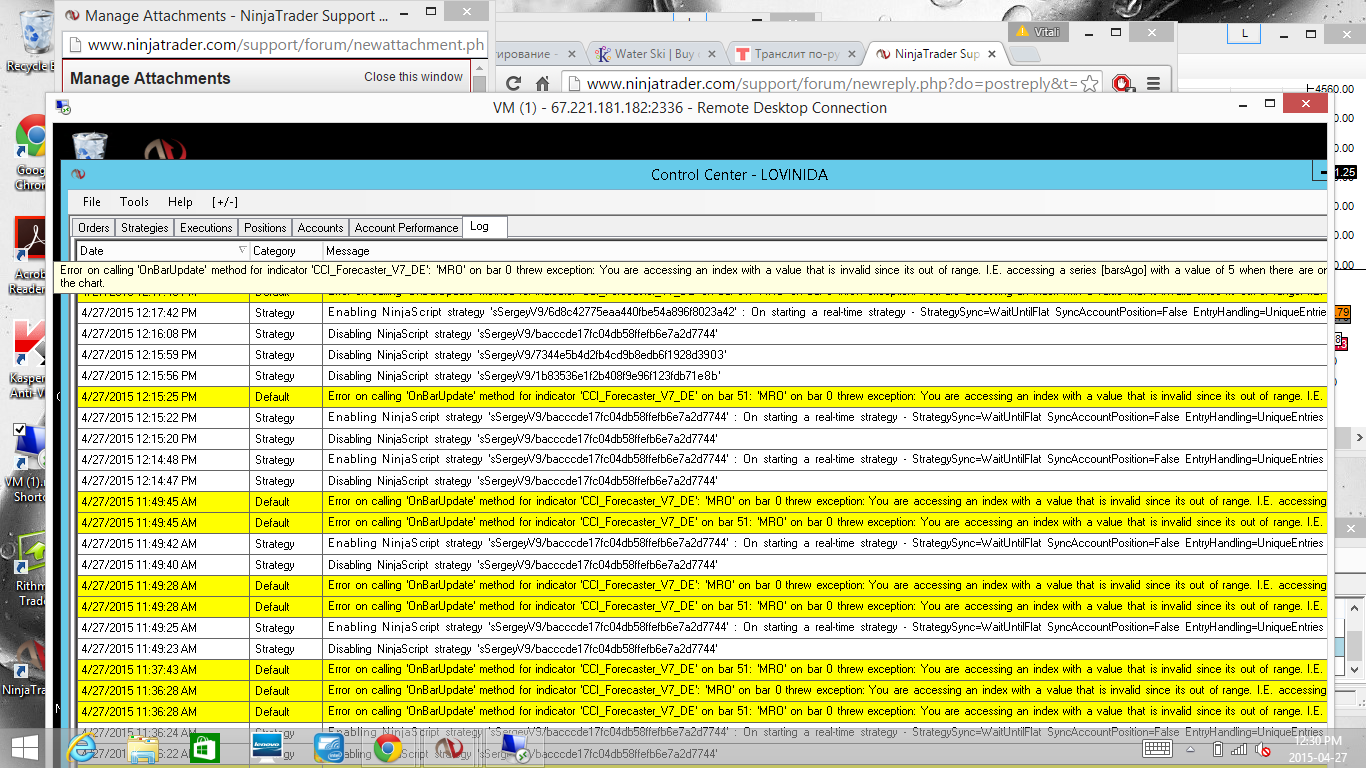Open the File menu in Control Center
Image resolution: width=1366 pixels, height=768 pixels.
tap(92, 202)
